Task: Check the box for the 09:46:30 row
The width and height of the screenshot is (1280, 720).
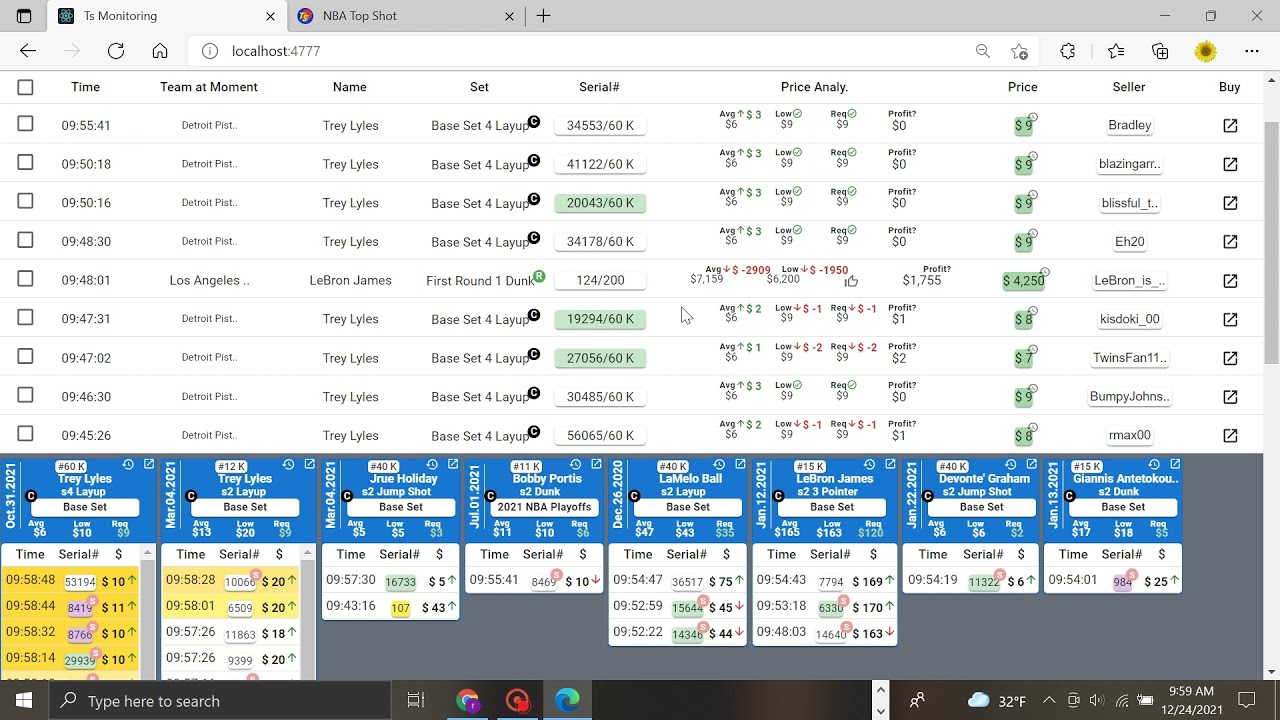Action: (25, 395)
